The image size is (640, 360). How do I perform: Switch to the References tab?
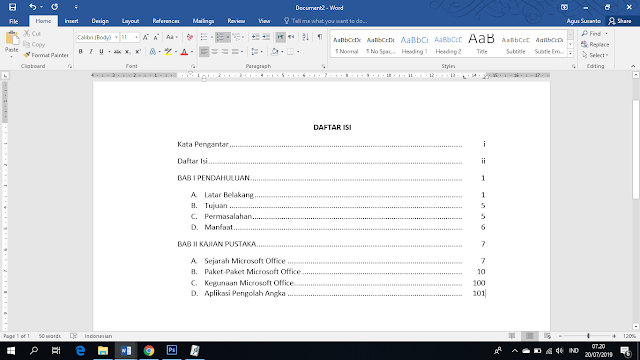[166, 21]
